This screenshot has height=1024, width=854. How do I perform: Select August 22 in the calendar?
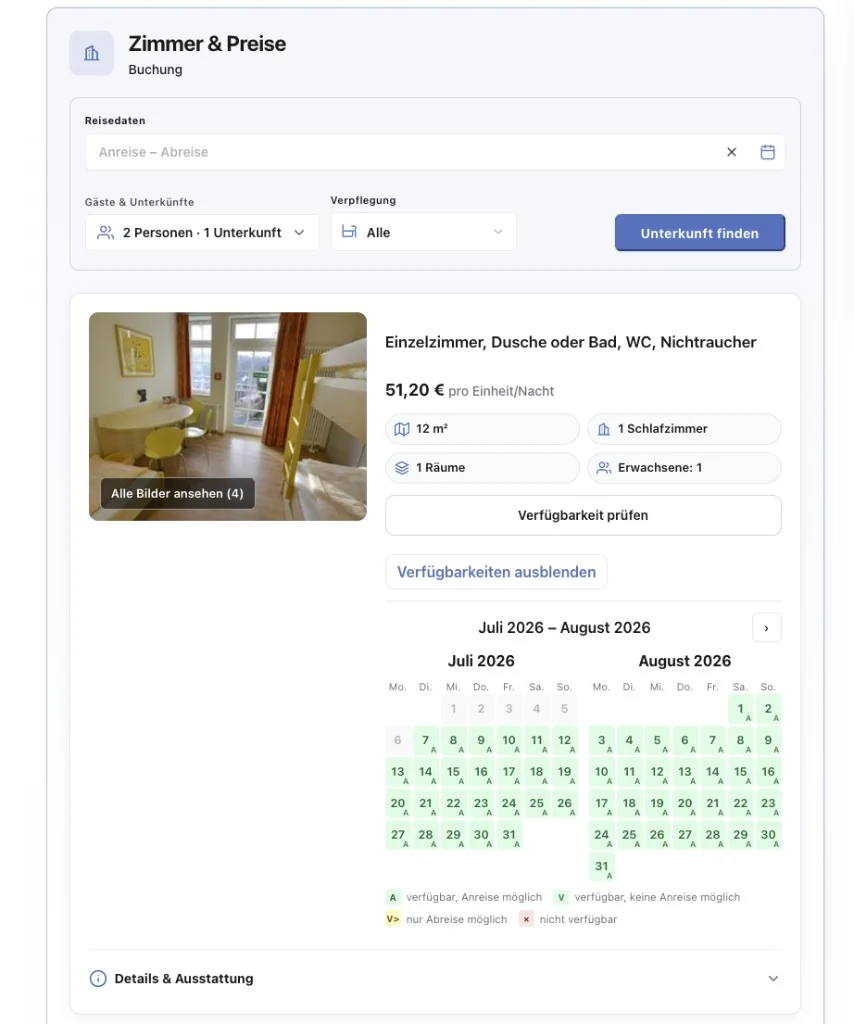point(740,803)
